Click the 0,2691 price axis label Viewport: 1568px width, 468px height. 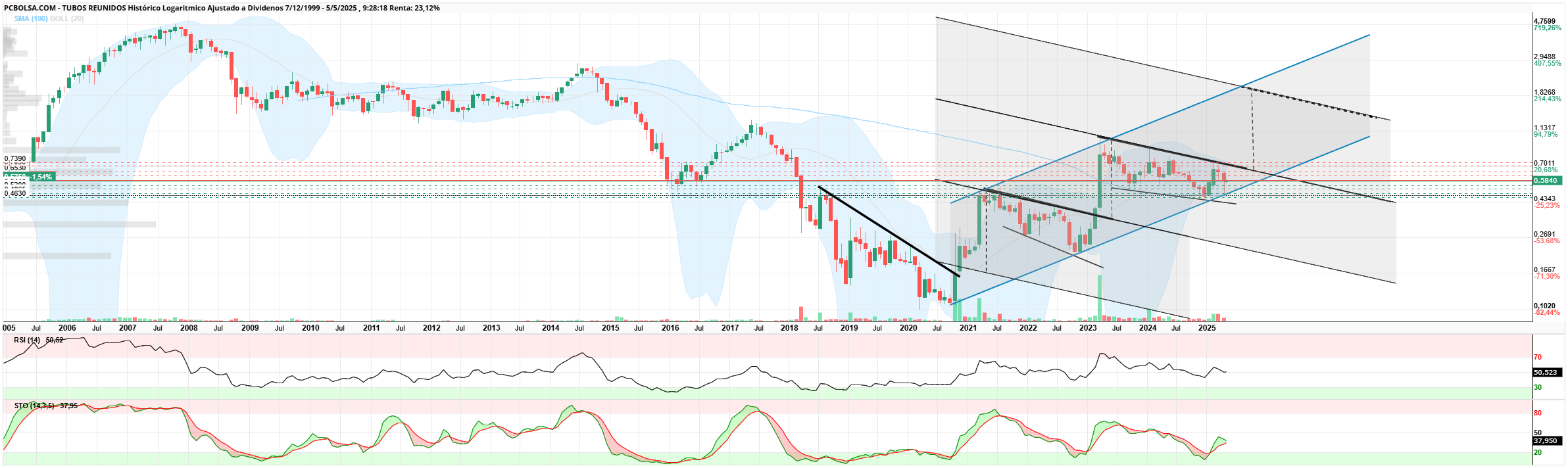click(x=1545, y=234)
